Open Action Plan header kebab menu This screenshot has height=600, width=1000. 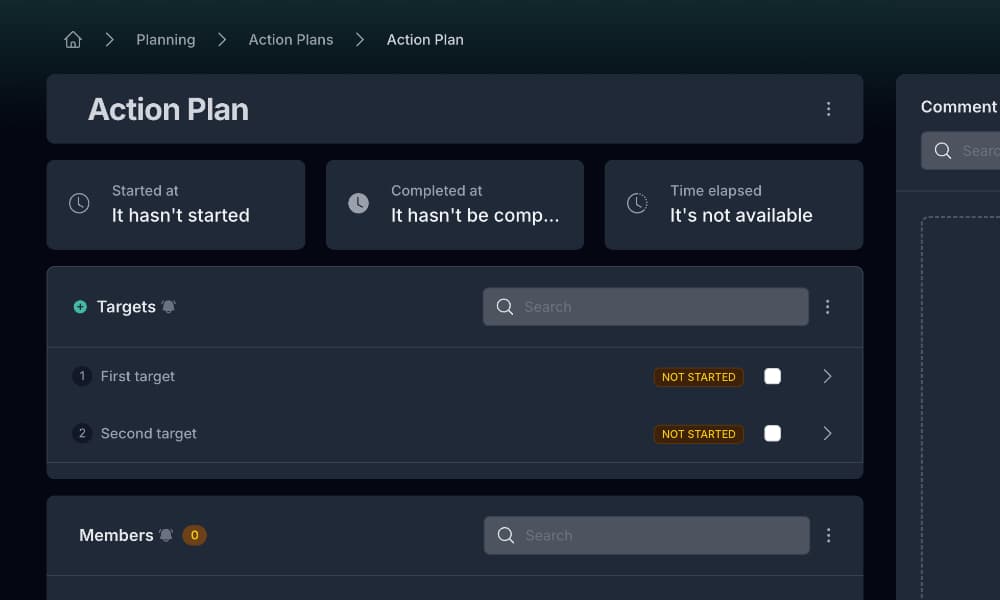pyautogui.click(x=828, y=109)
